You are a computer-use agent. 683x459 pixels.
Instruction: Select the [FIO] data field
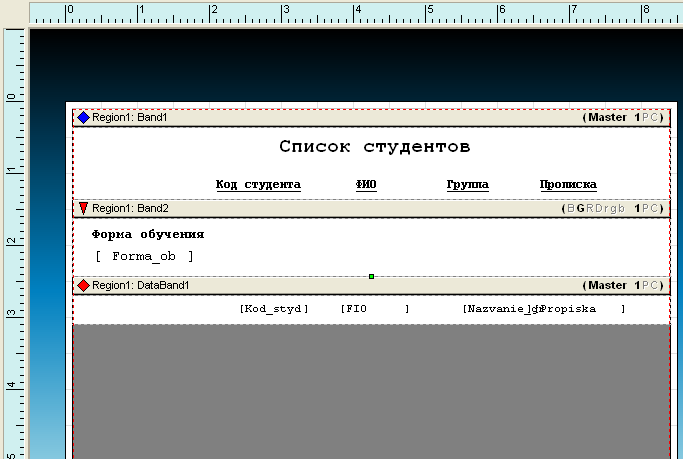(x=375, y=309)
